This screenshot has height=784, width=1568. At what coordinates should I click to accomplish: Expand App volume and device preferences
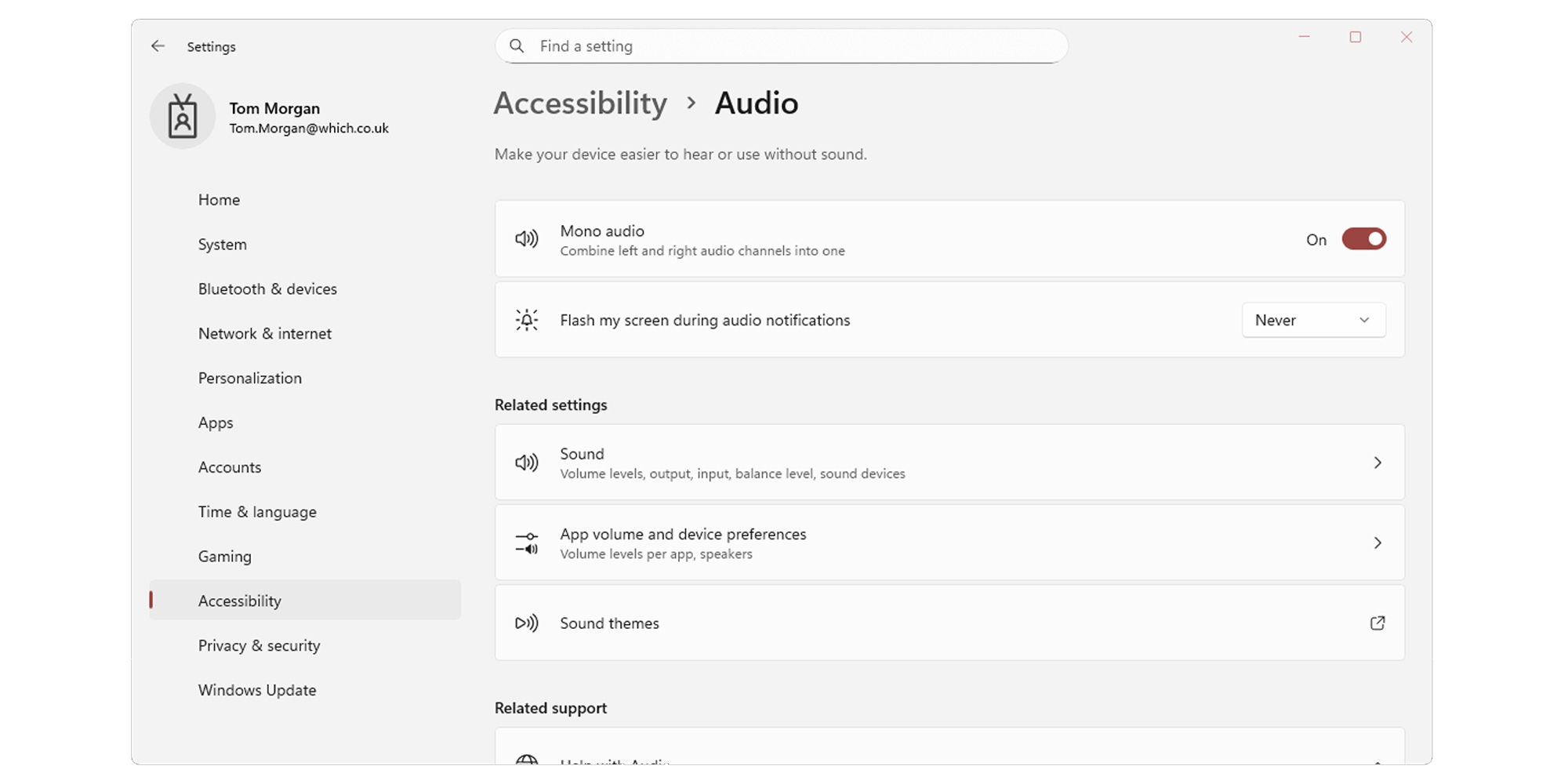(949, 543)
